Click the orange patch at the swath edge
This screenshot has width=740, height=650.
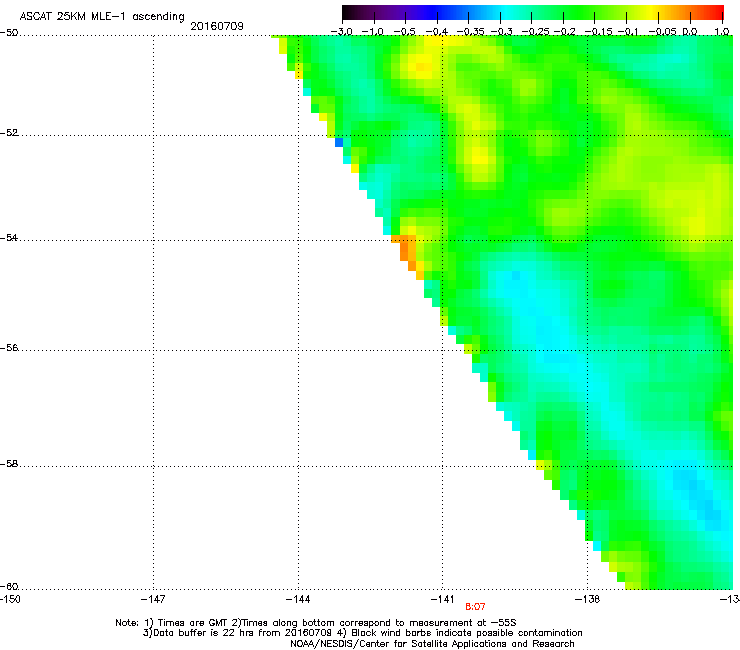click(x=406, y=251)
